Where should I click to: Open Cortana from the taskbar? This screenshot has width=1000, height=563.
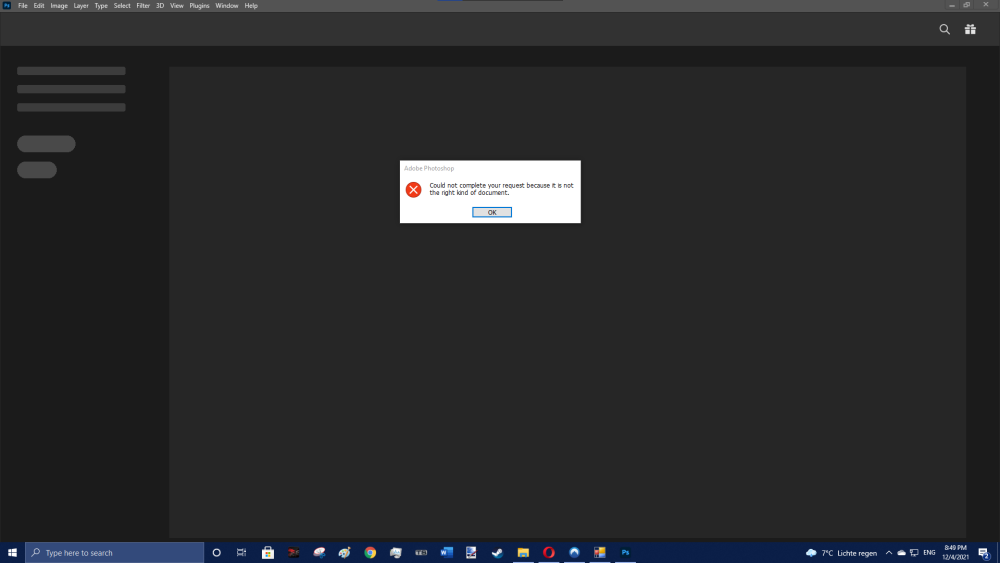(x=216, y=553)
